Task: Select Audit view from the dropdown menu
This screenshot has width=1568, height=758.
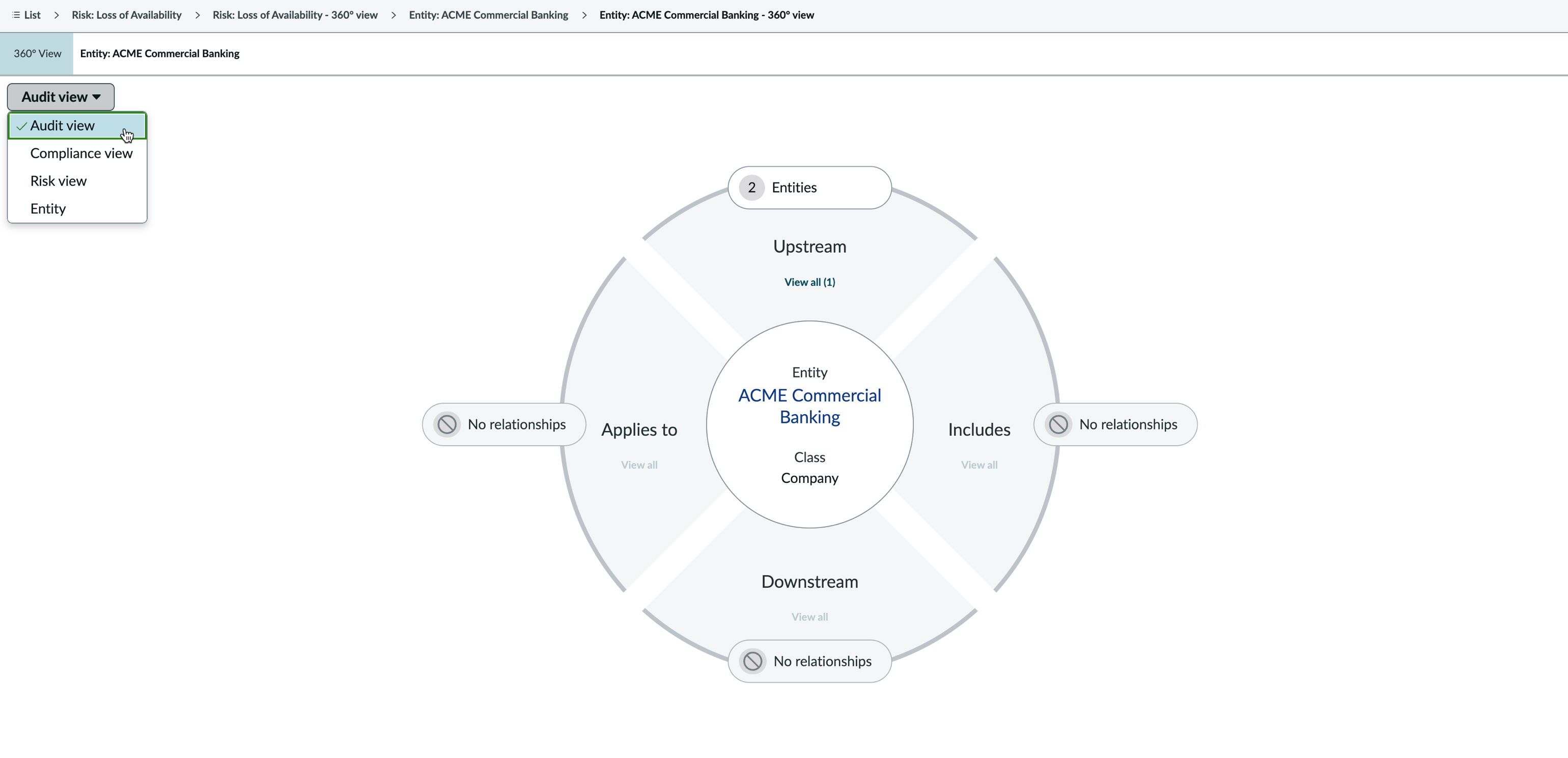Action: tap(77, 125)
